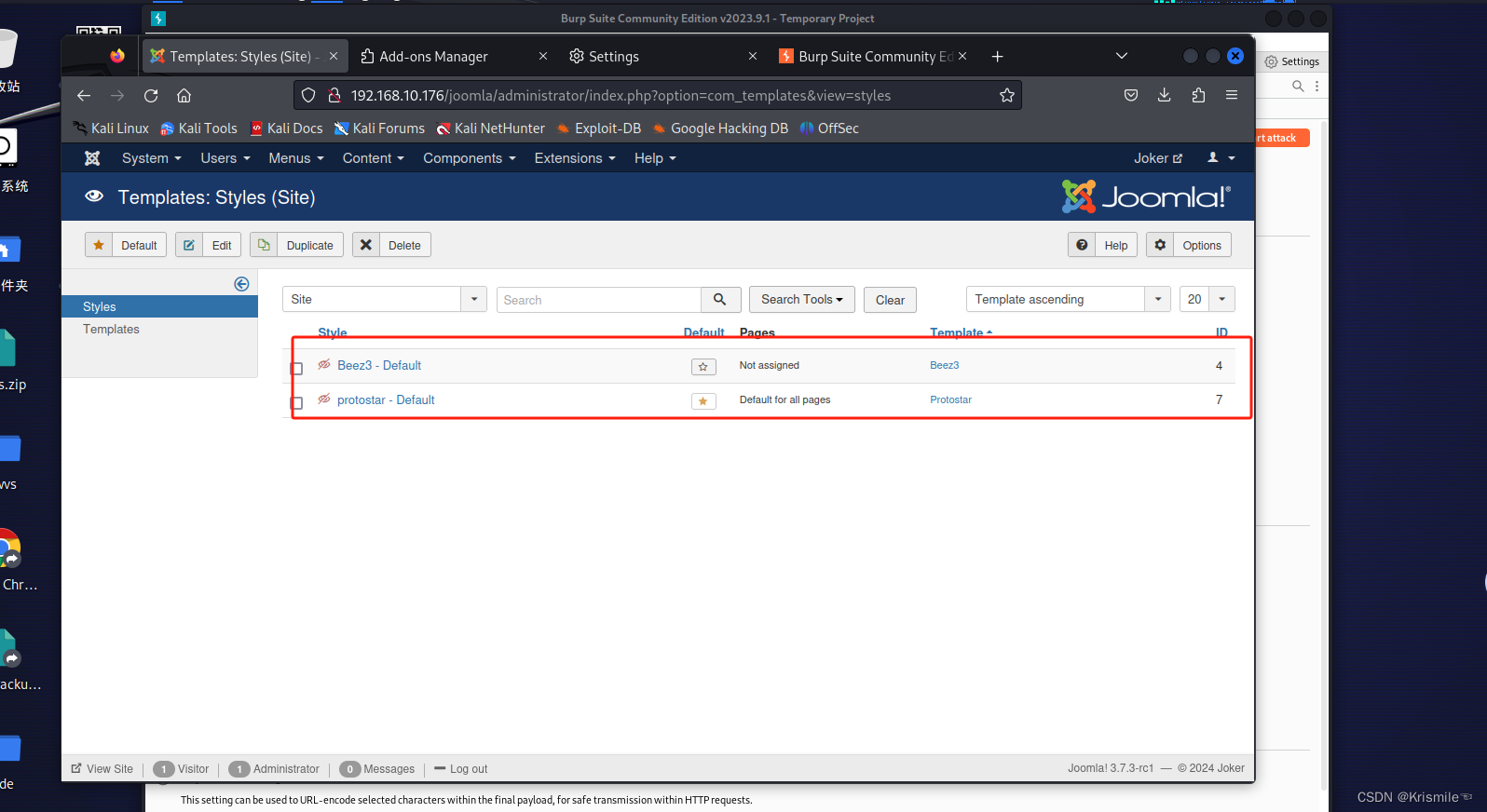The height and width of the screenshot is (812, 1487).
Task: Click the Clear filter button
Action: pos(890,300)
